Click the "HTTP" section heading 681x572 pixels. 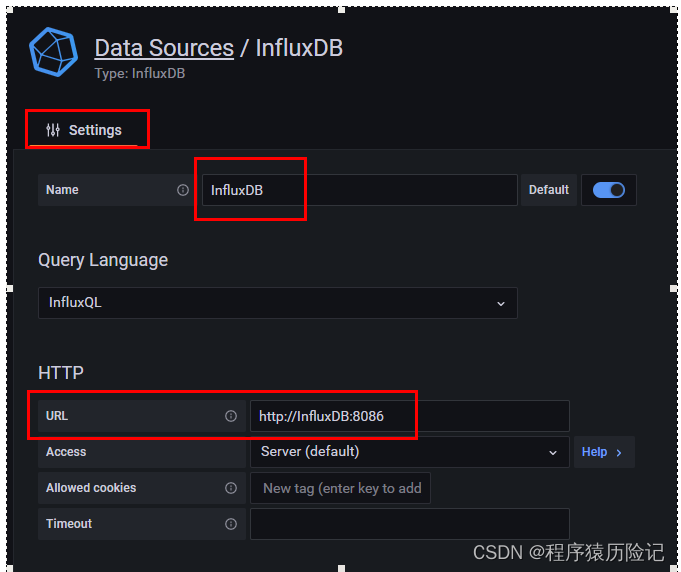pos(61,373)
